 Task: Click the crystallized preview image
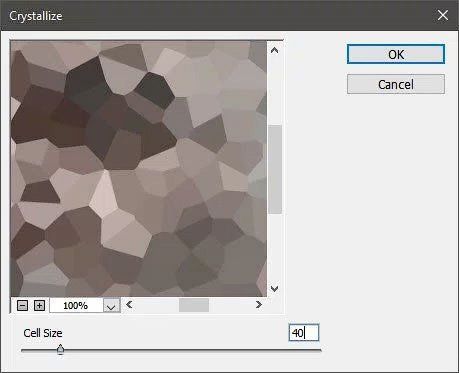139,169
